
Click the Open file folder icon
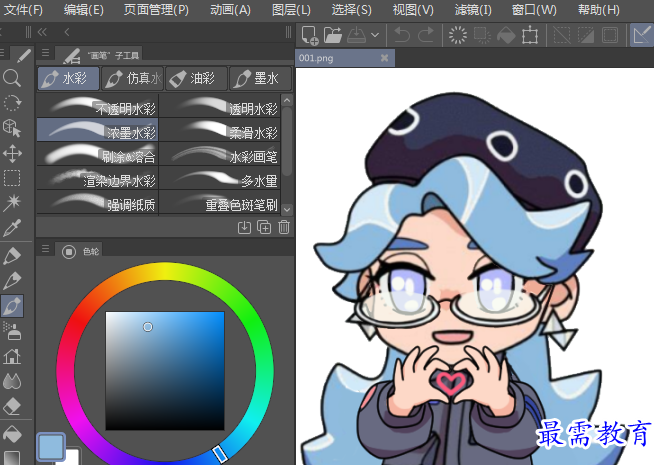(333, 35)
